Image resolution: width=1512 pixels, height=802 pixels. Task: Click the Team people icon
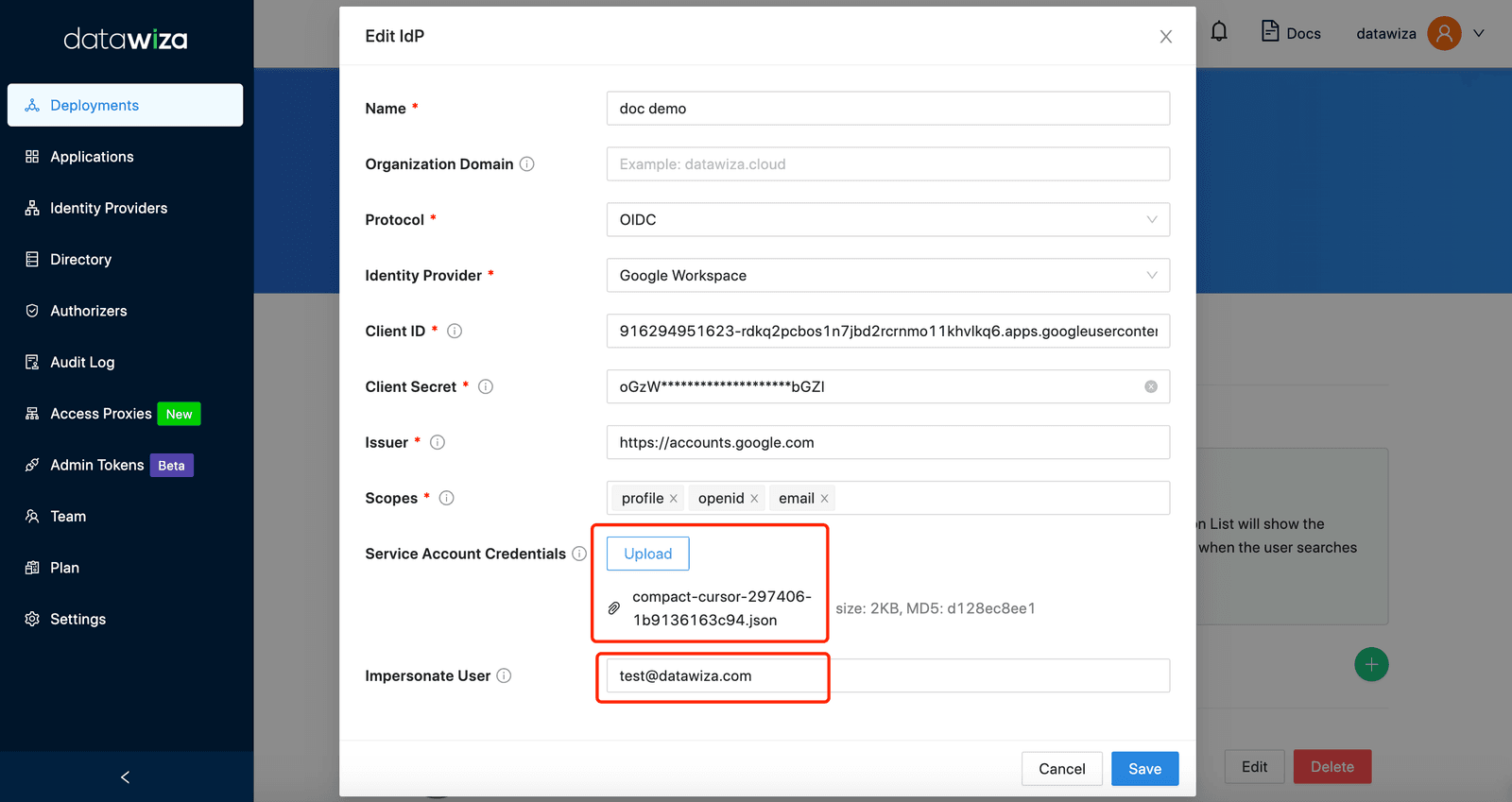(32, 517)
